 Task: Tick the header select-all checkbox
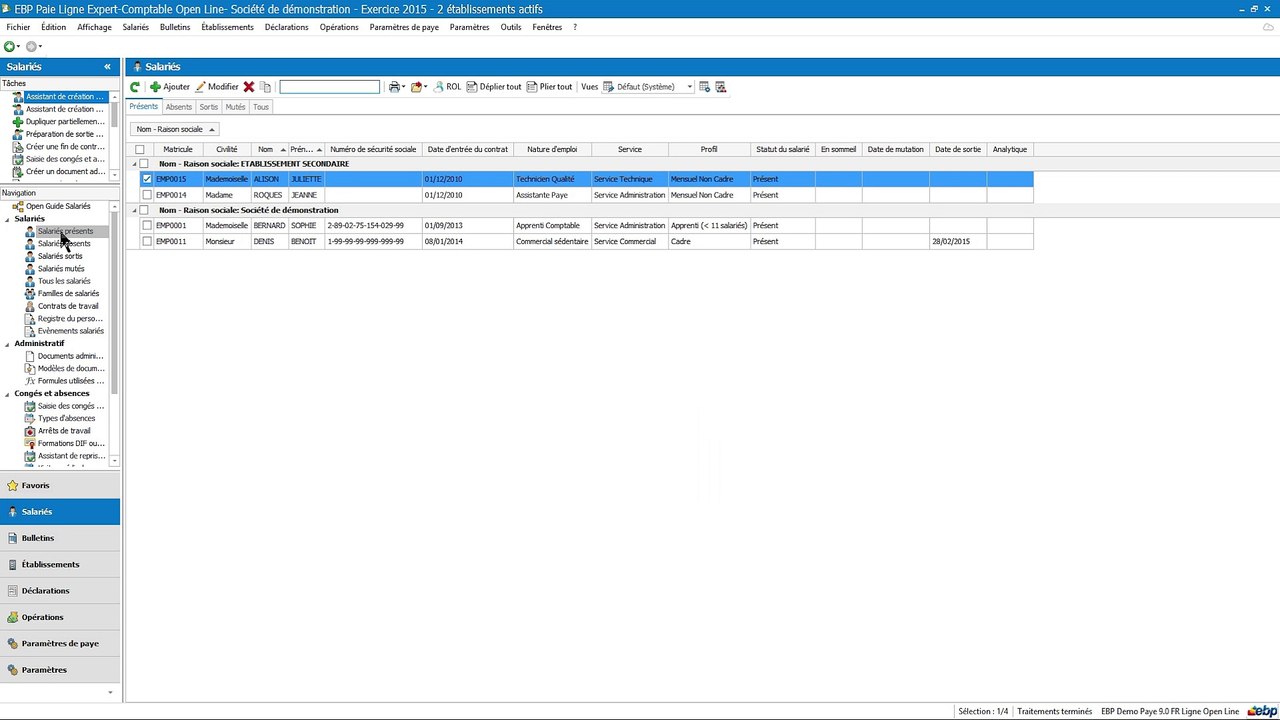tap(140, 150)
